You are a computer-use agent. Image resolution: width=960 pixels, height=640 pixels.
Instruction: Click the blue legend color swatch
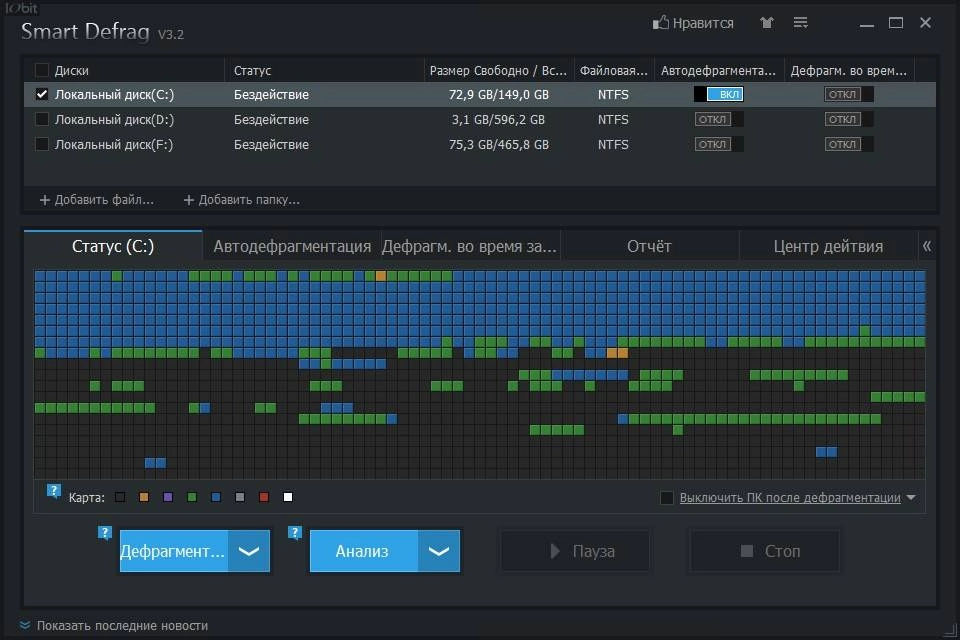click(x=216, y=497)
